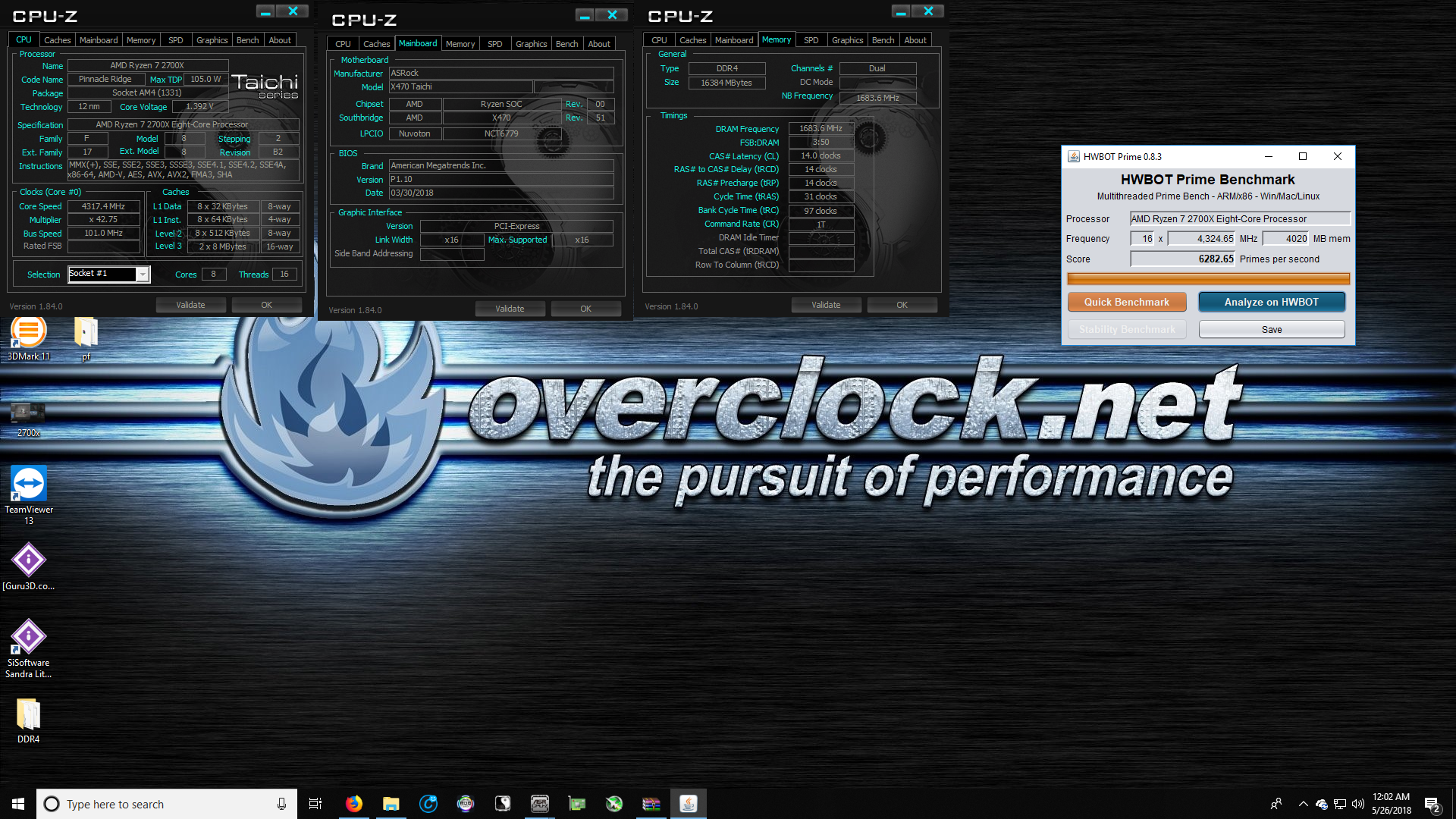Open the 3DMark 11 desktop shortcut
Screen dimensions: 1456x819
[x=29, y=338]
